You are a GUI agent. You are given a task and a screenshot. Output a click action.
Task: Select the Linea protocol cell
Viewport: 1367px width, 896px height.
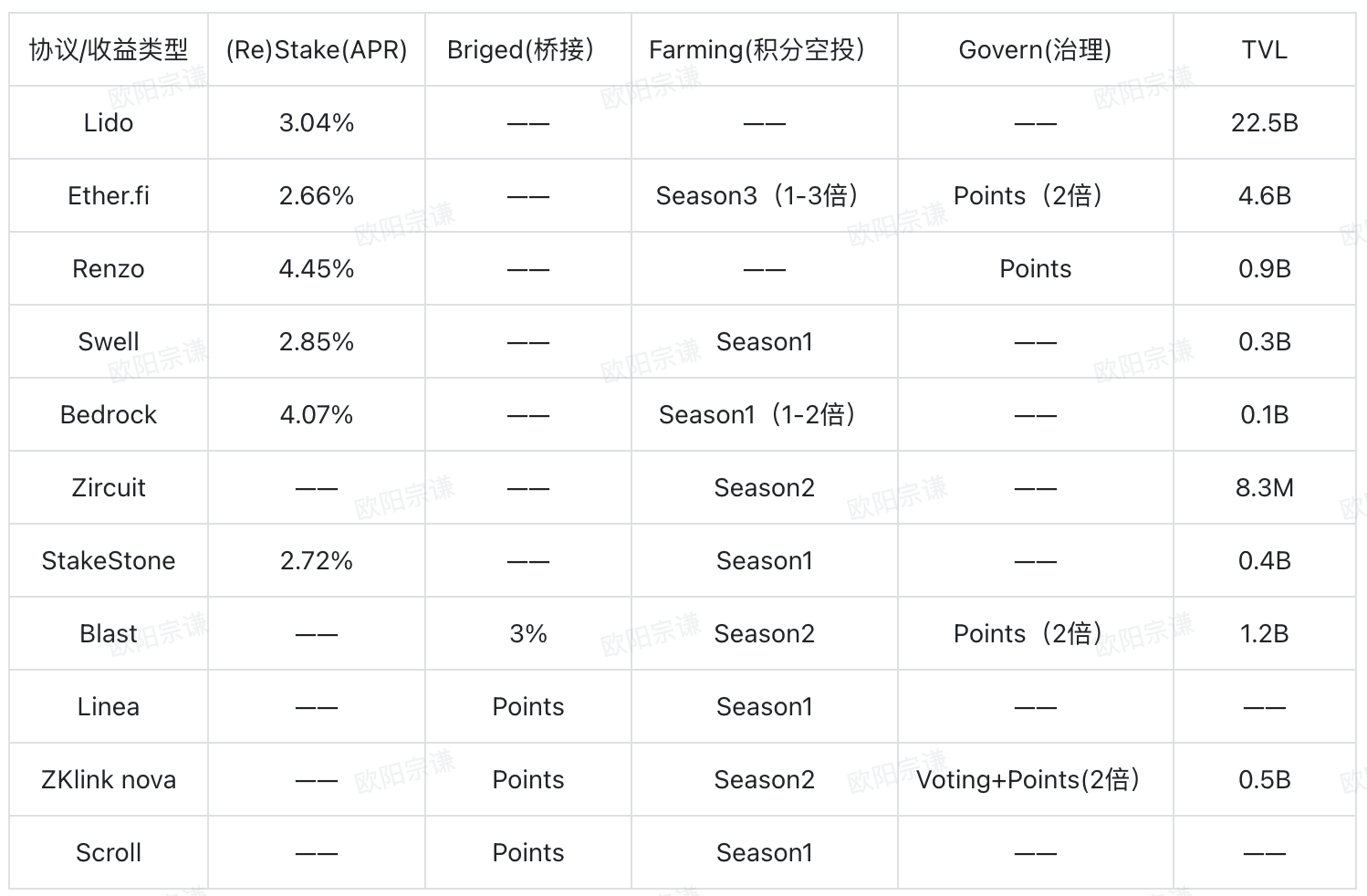coord(108,707)
